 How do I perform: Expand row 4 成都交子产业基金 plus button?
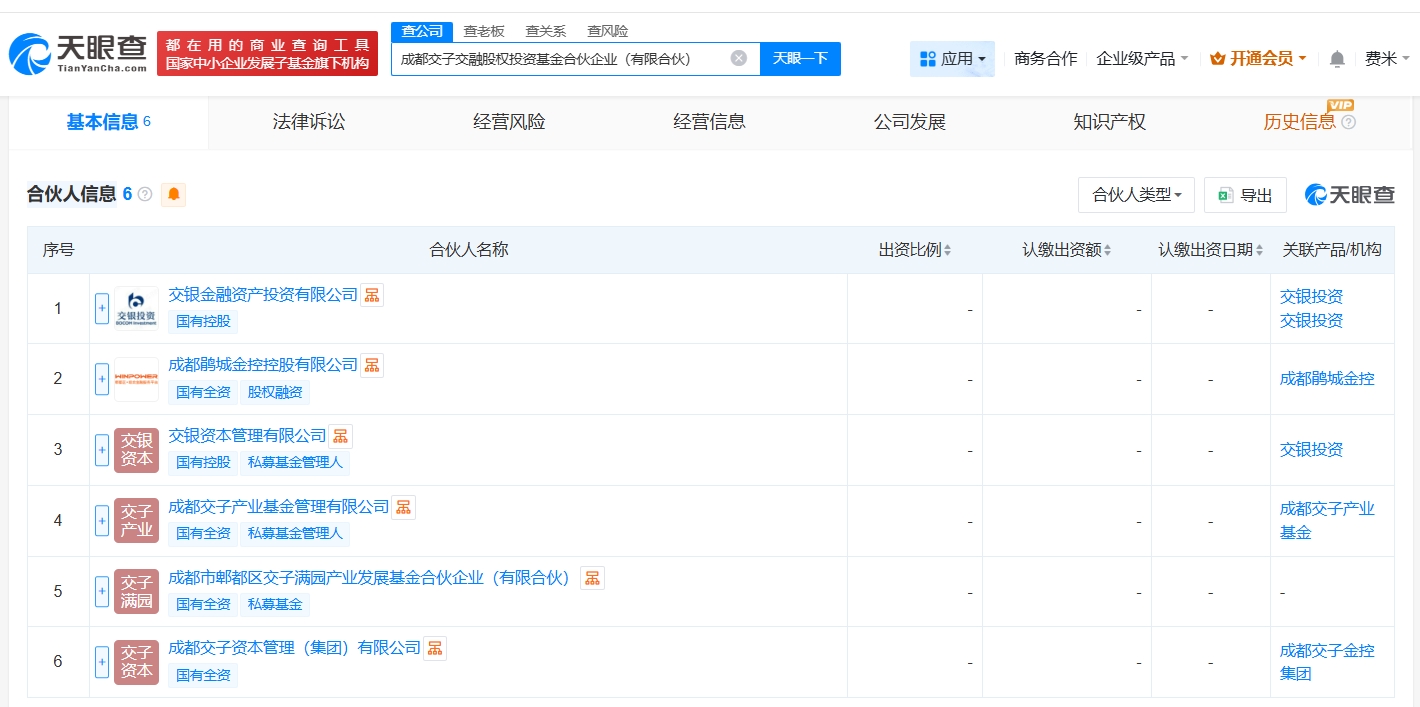(x=102, y=521)
